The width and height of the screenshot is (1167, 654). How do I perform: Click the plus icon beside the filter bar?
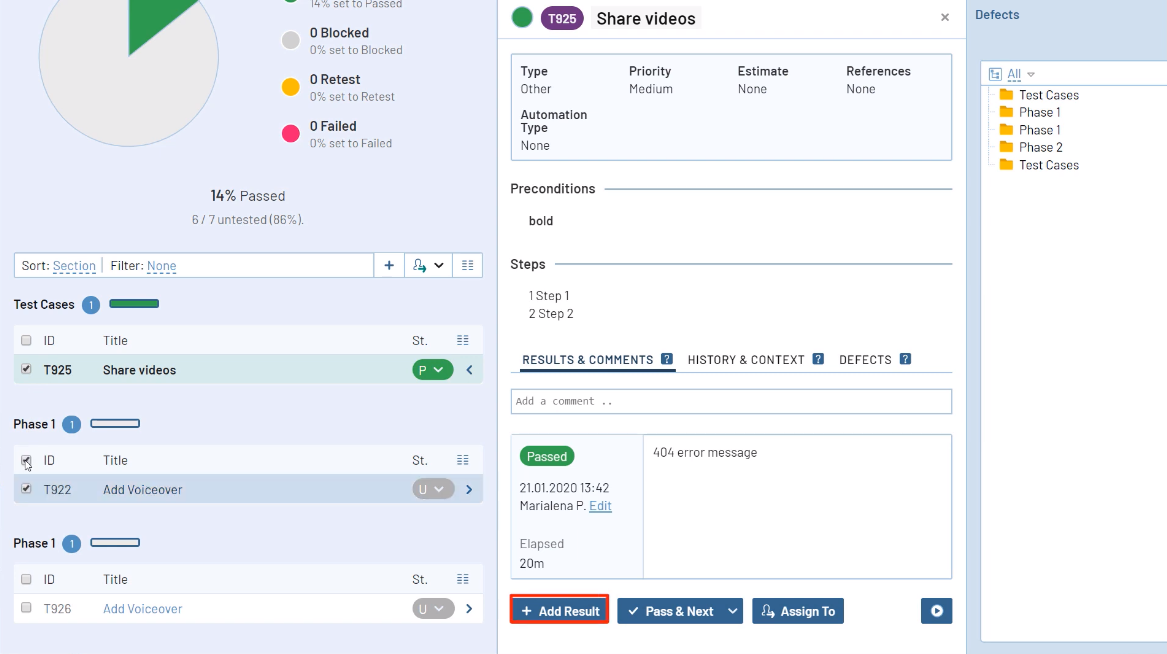[389, 265]
